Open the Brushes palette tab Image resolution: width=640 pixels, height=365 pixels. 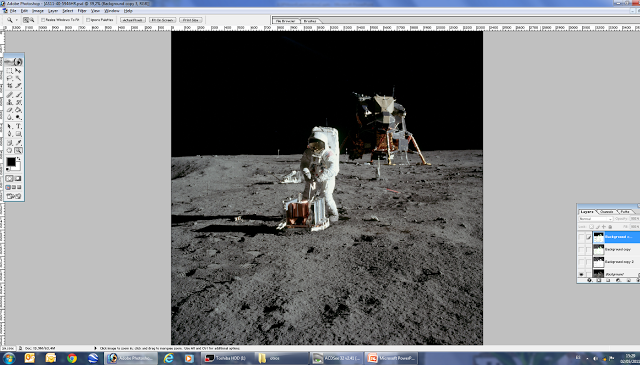[310, 21]
